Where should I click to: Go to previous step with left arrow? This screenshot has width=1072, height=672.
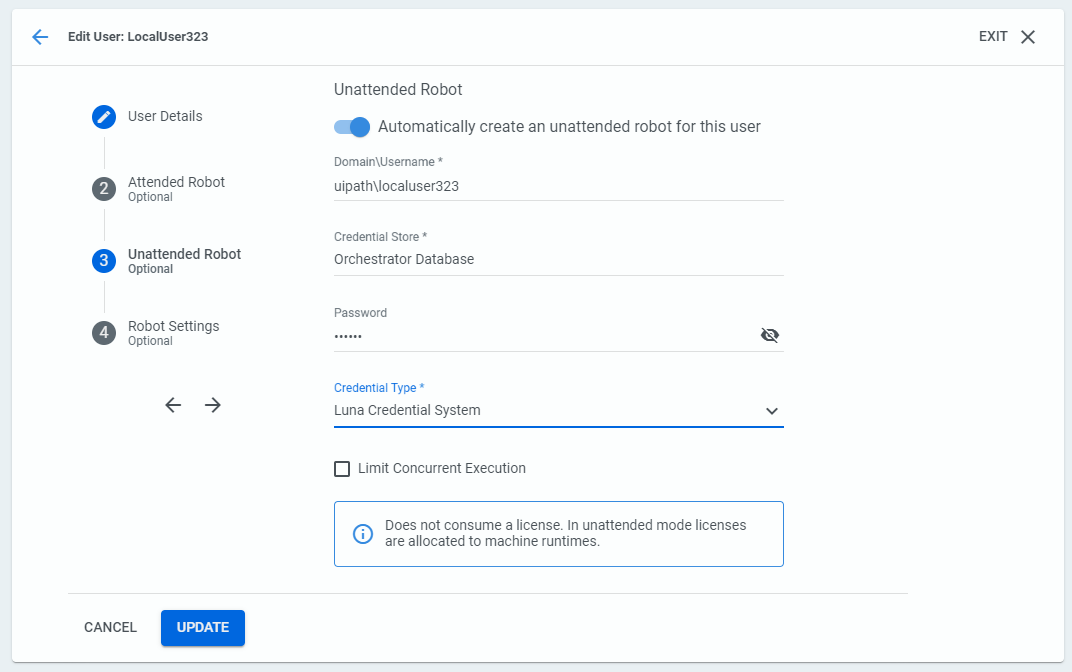point(173,405)
